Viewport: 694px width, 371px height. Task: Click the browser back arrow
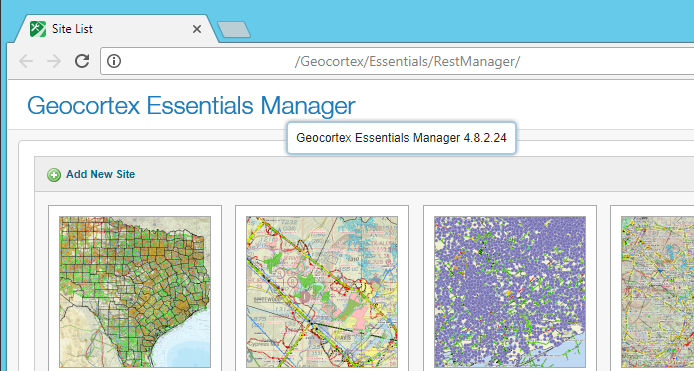[x=26, y=61]
